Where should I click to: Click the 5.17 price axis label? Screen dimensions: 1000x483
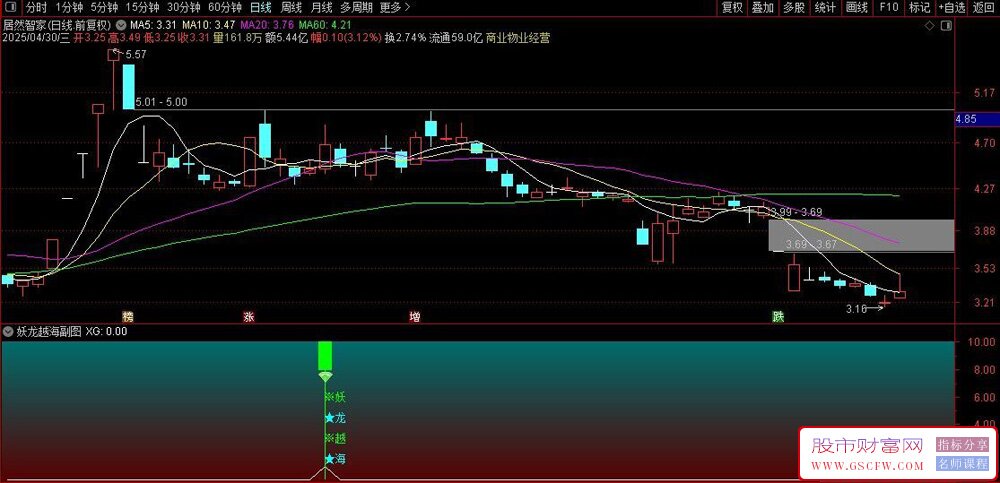985,93
